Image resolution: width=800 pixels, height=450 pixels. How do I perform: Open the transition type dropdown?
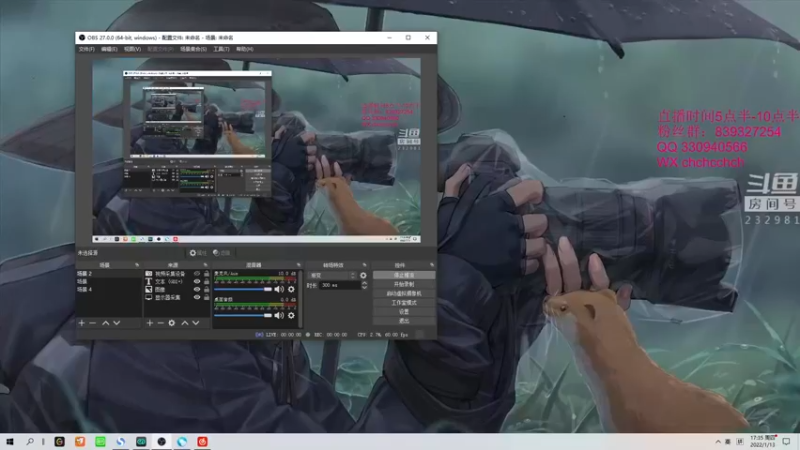pyautogui.click(x=332, y=276)
